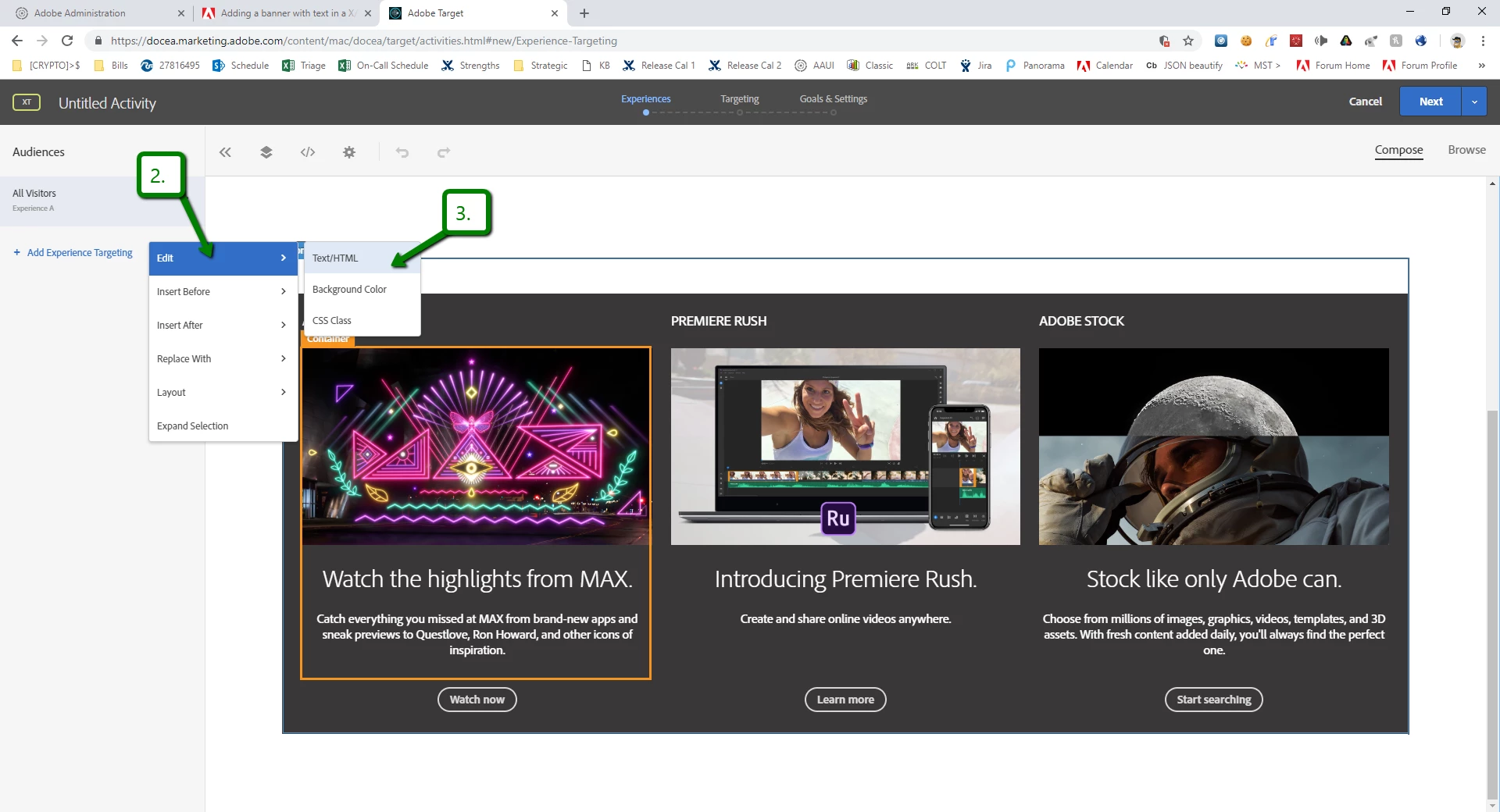Expand the Replace With submenu
Screen dimensions: 1500x812
point(223,359)
